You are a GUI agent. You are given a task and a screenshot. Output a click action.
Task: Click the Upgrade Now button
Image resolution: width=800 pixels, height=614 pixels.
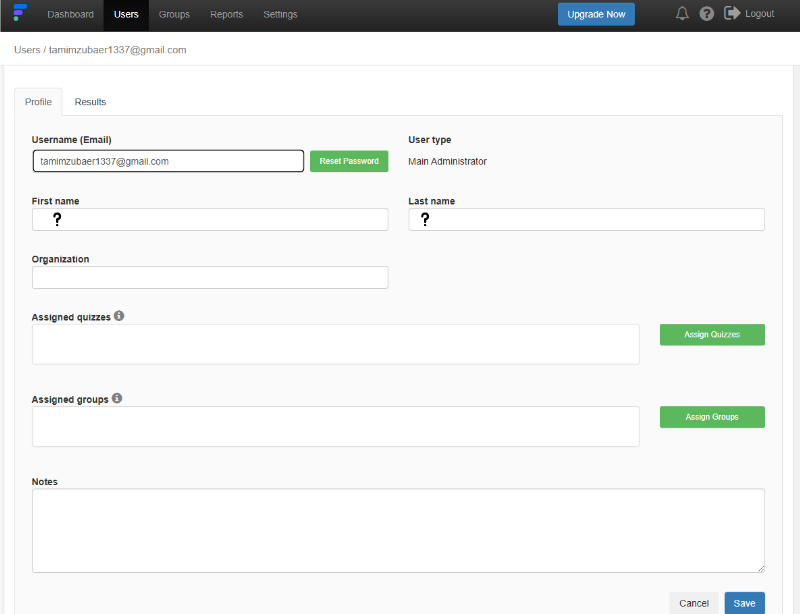[x=596, y=14]
